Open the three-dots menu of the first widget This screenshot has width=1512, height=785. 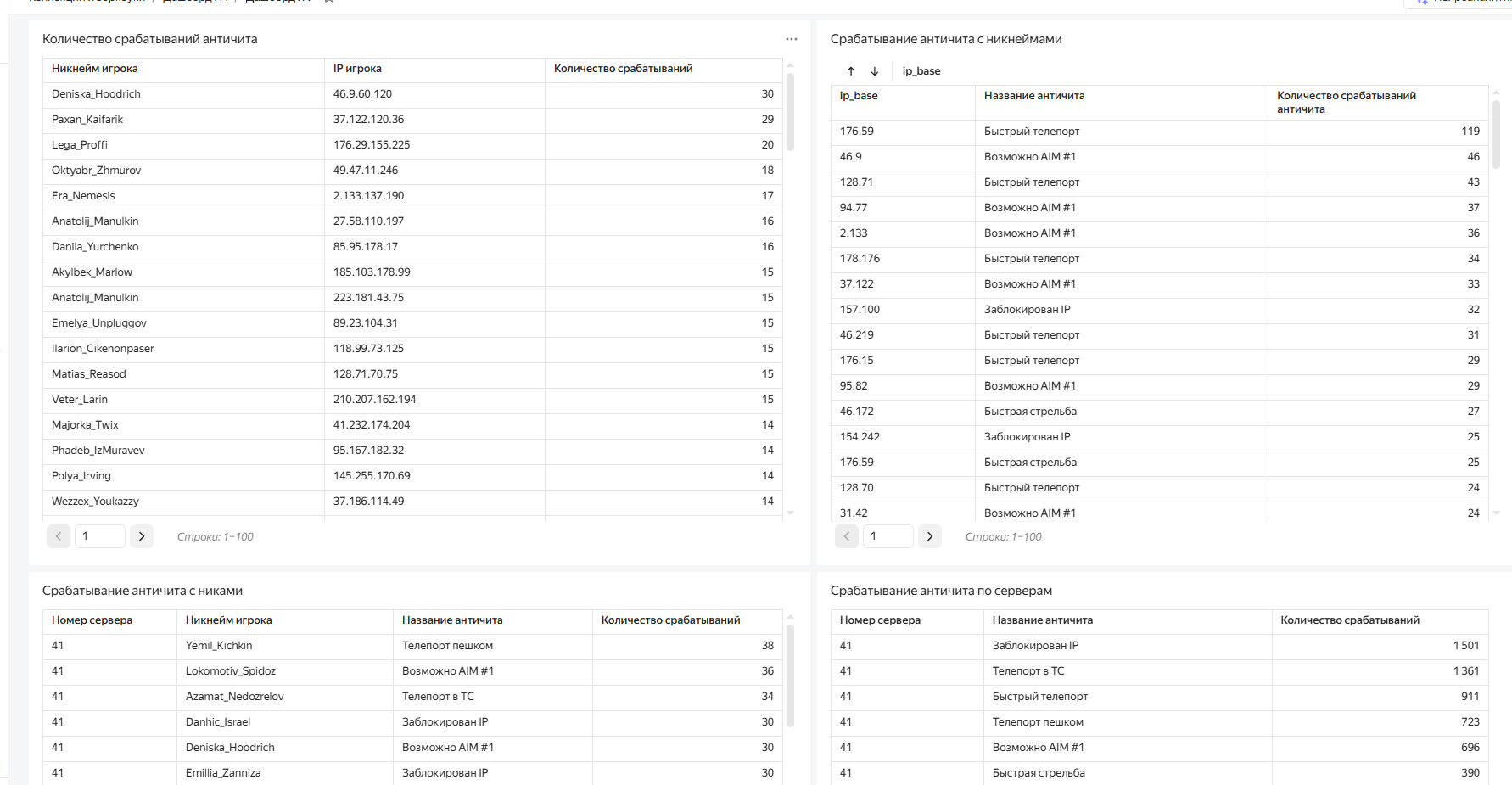(791, 39)
